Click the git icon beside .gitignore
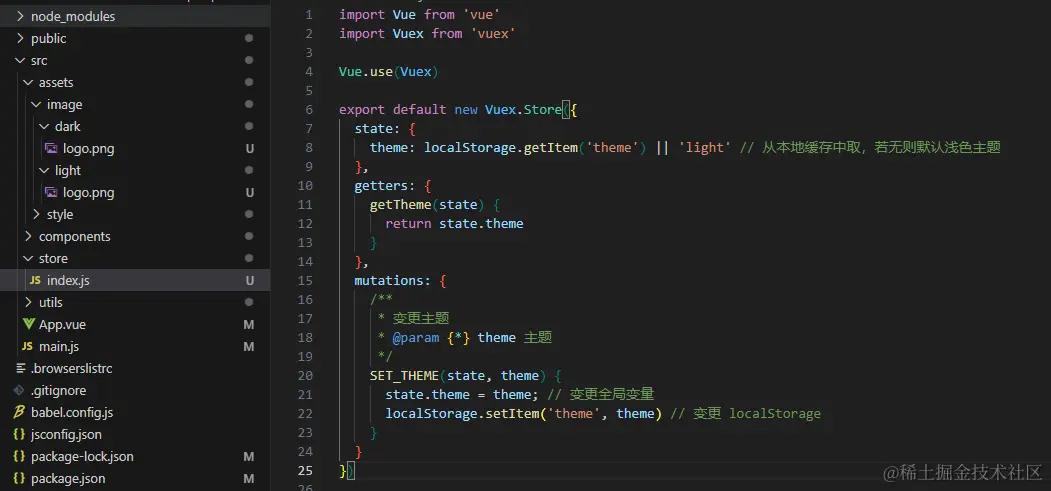This screenshot has width=1051, height=491. click(19, 391)
